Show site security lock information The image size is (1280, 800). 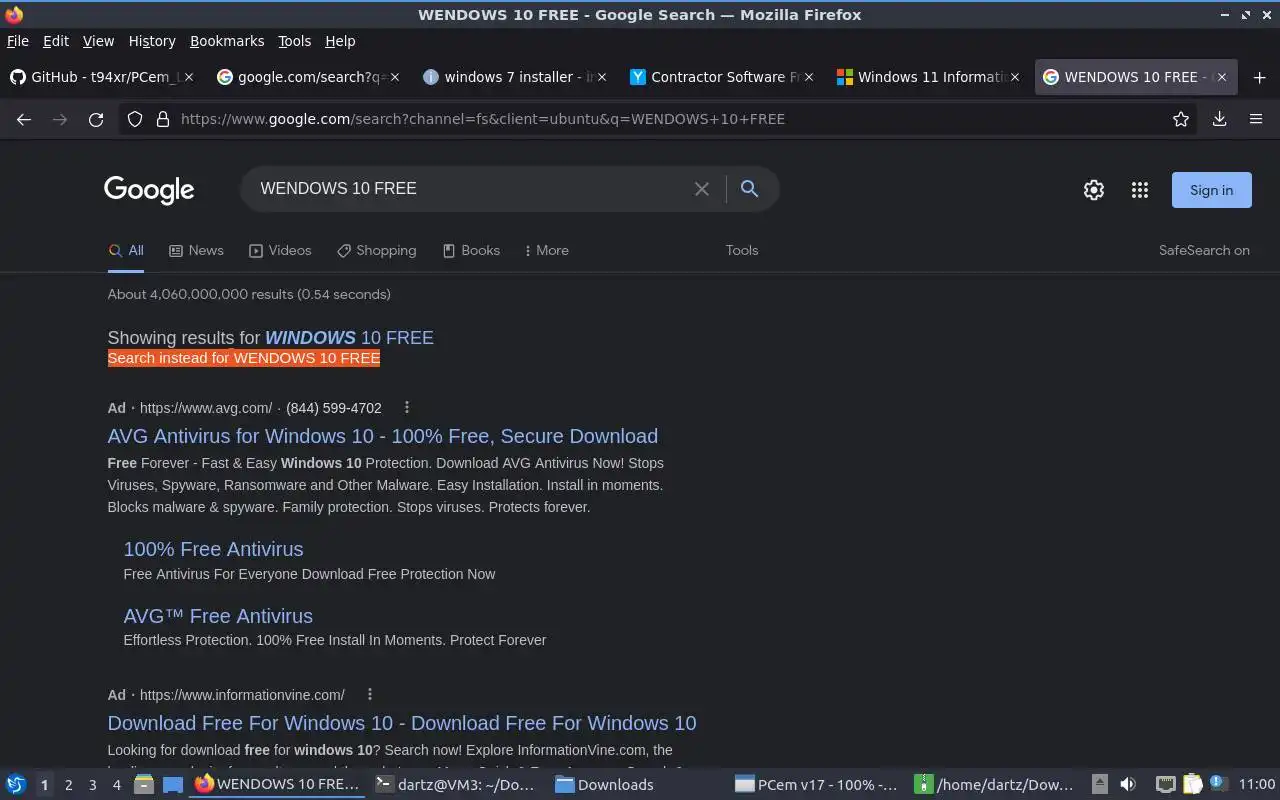pos(162,119)
